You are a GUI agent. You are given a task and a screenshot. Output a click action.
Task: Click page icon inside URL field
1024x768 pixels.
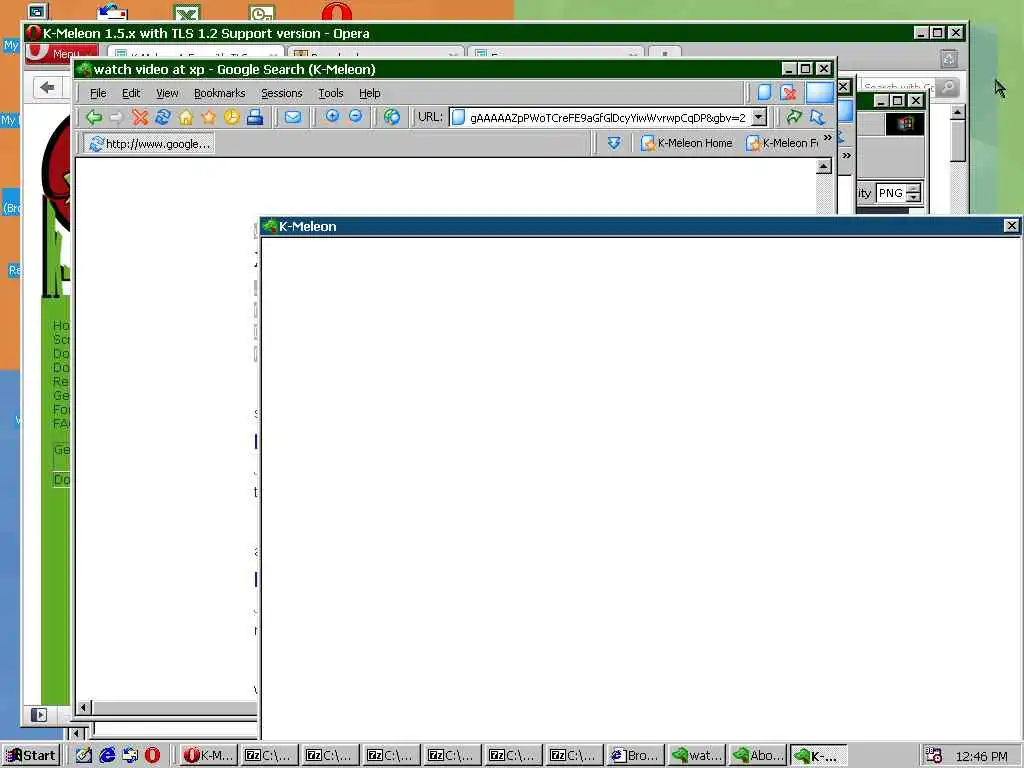click(x=458, y=118)
